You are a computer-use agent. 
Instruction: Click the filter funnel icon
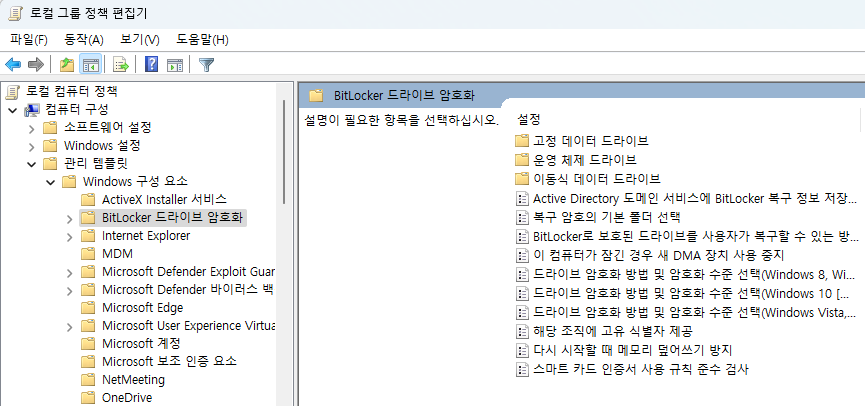206,65
